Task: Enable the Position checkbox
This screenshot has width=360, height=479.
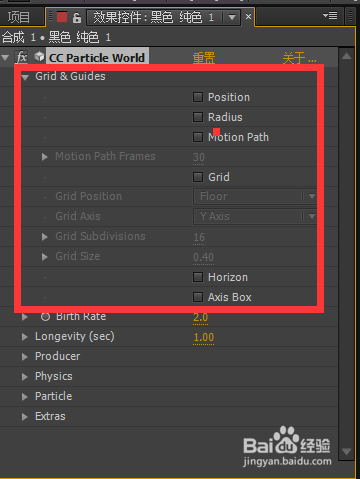Action: tap(198, 97)
